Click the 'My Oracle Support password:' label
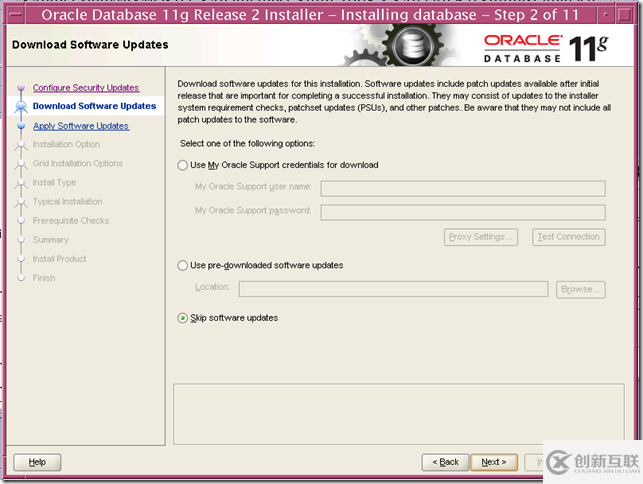Screen dimensions: 643x484 tap(253, 210)
